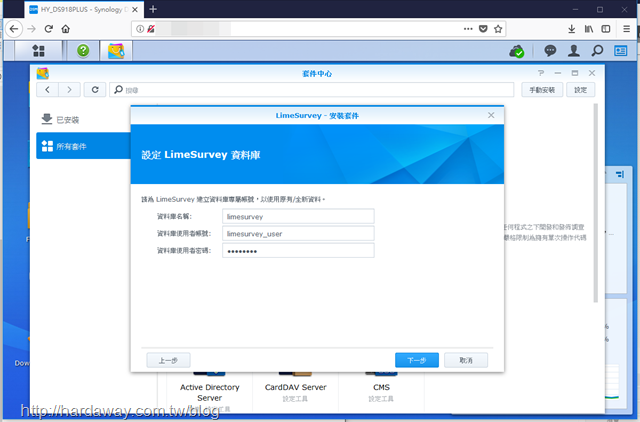The width and height of the screenshot is (640, 422).
Task: Toggle the DSM widgets panel icon
Action: pyautogui.click(x=621, y=51)
